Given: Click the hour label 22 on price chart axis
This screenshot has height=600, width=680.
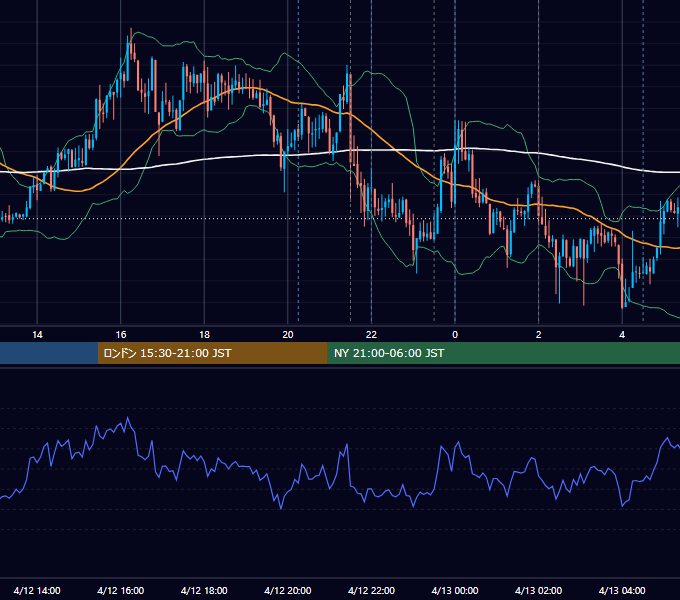Looking at the screenshot, I should pos(371,335).
